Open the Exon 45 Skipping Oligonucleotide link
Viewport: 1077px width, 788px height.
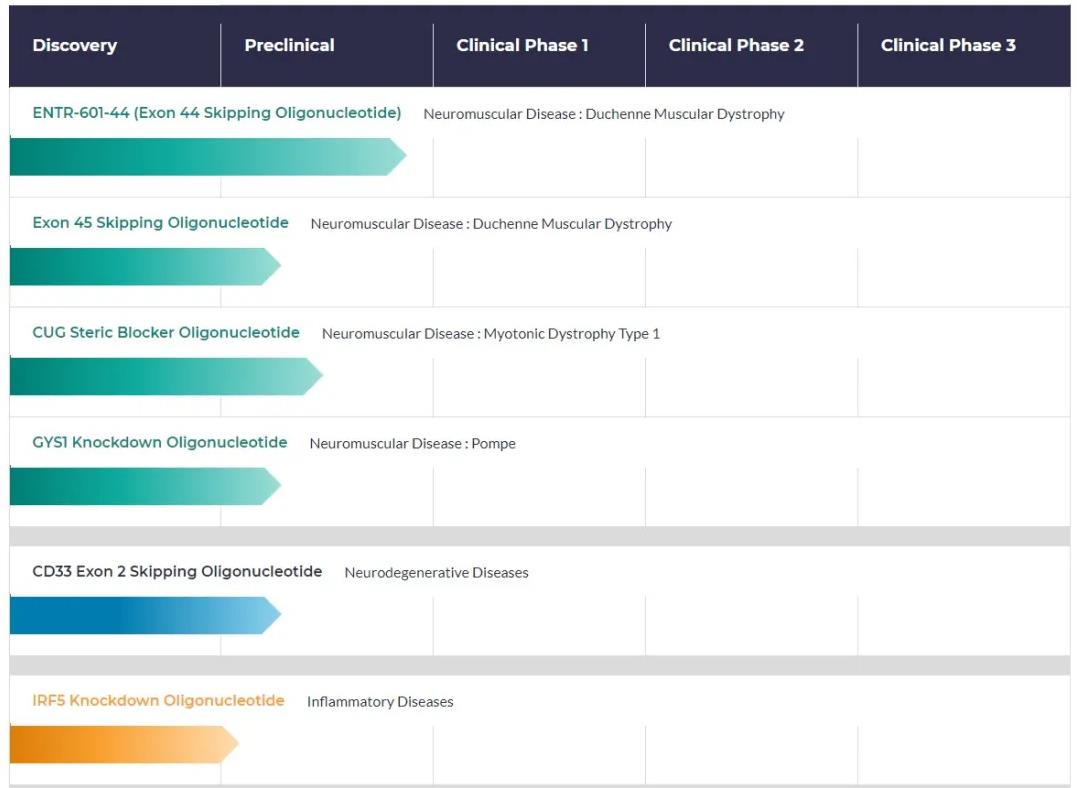[160, 223]
